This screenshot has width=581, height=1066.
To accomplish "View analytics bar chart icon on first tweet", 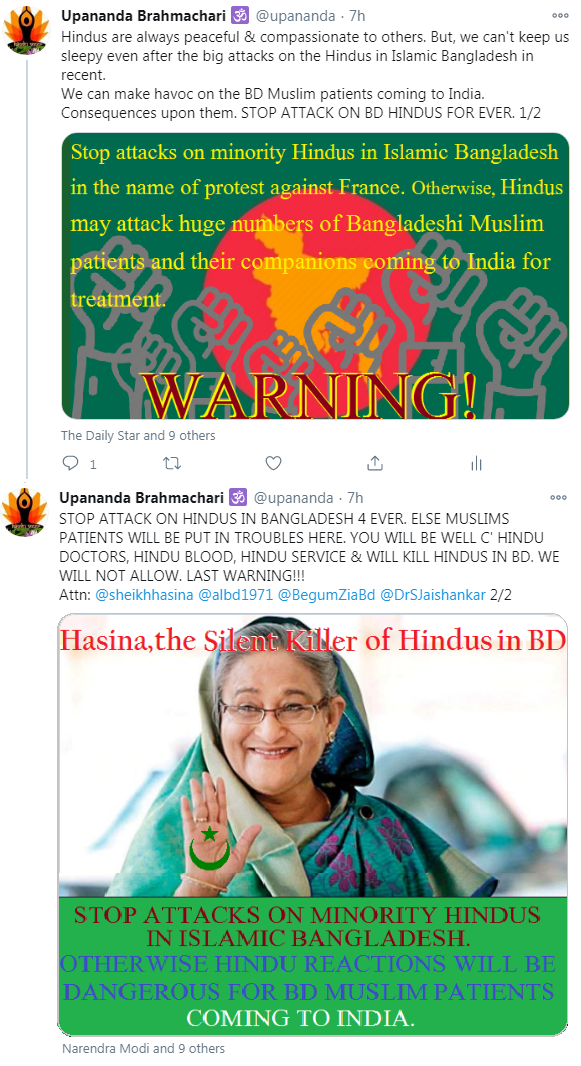I will click(476, 464).
